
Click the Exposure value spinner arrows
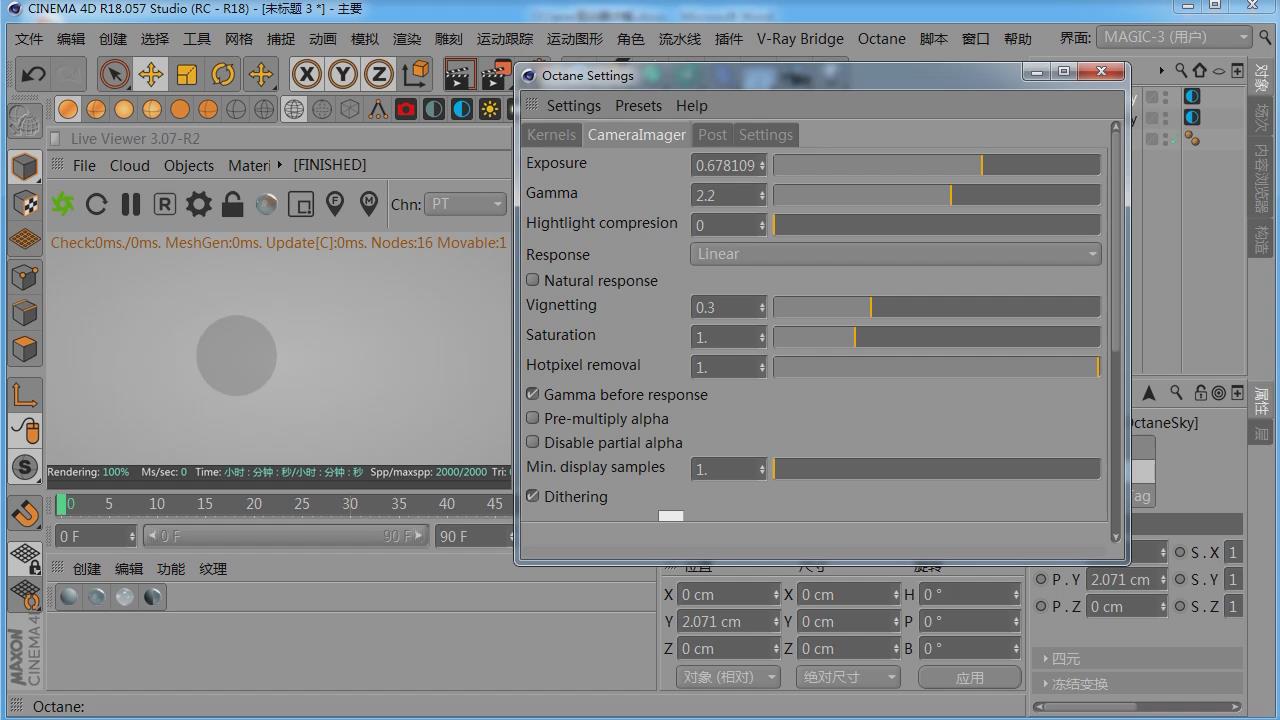coord(762,165)
